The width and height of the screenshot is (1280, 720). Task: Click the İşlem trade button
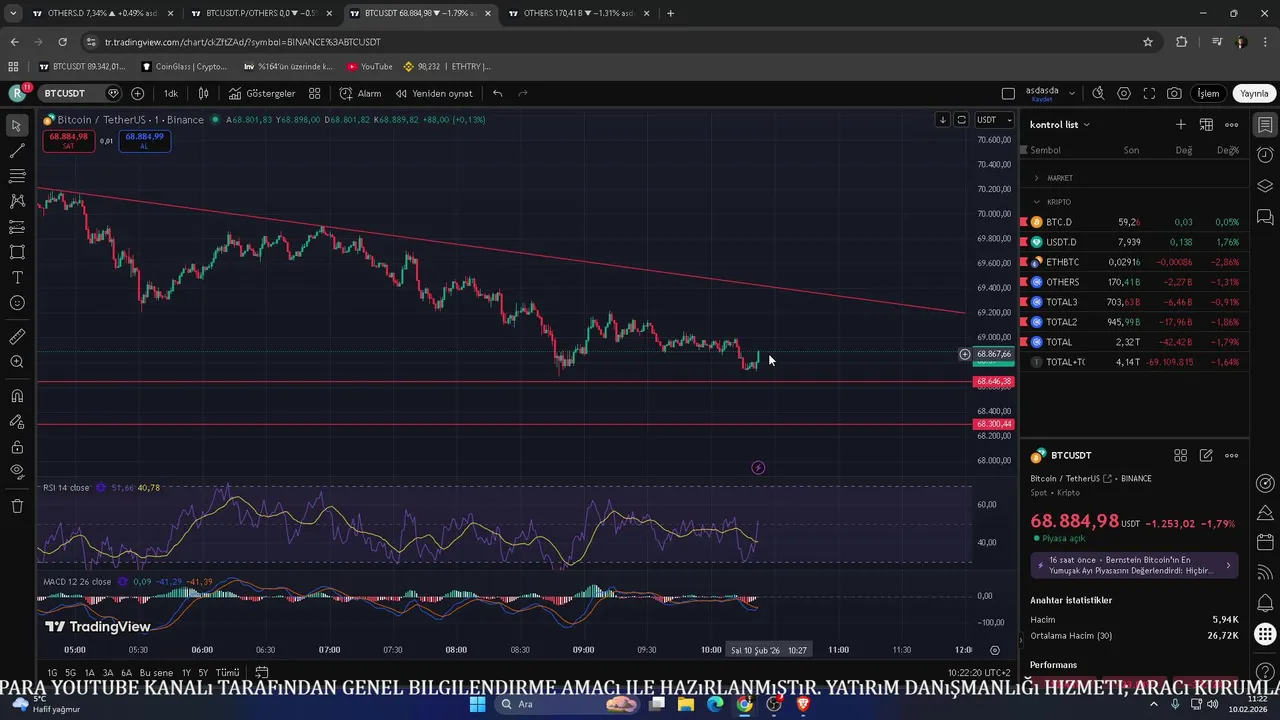click(1209, 93)
